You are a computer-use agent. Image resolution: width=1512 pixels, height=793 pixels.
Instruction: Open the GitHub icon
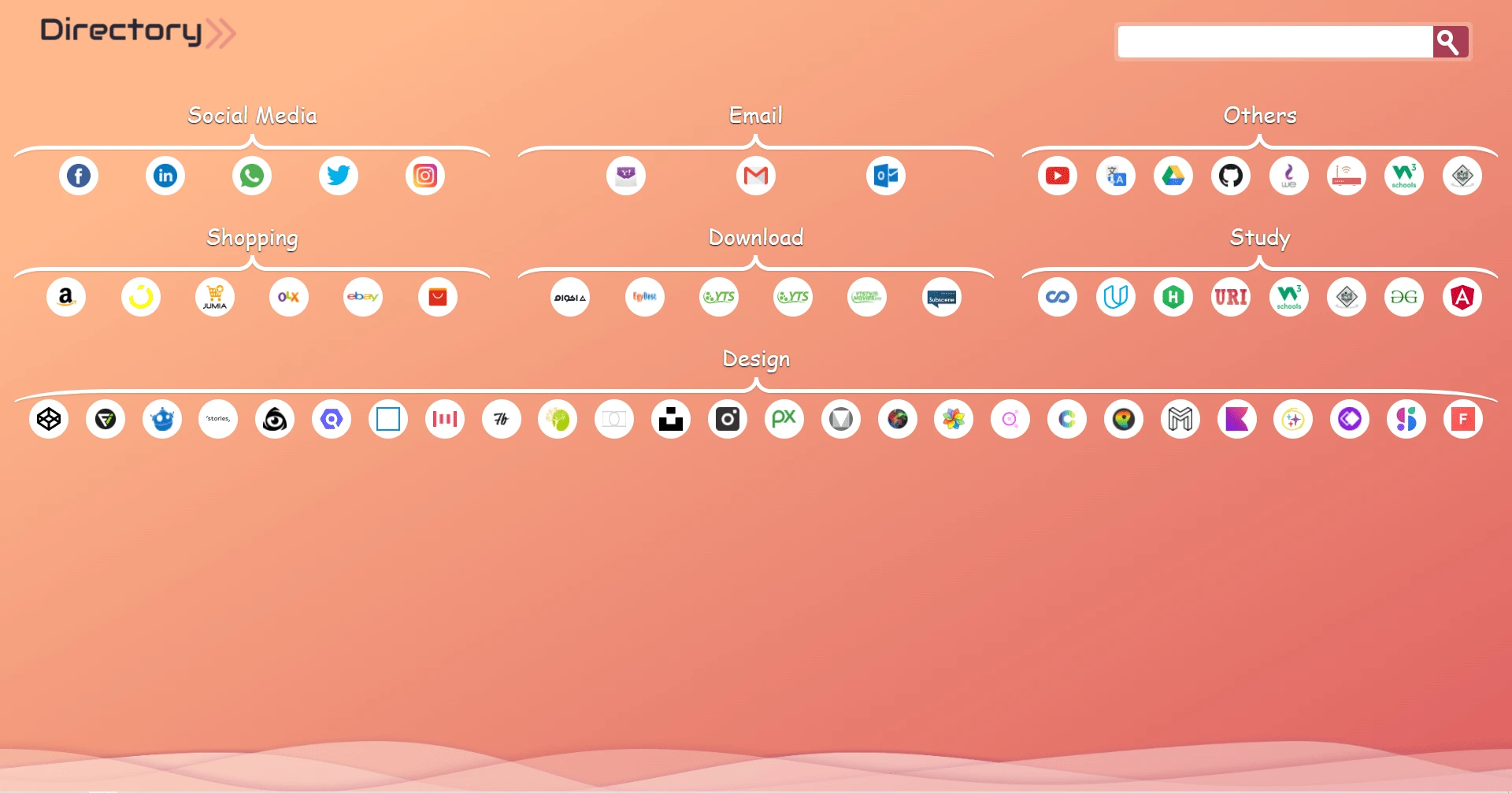[1231, 176]
